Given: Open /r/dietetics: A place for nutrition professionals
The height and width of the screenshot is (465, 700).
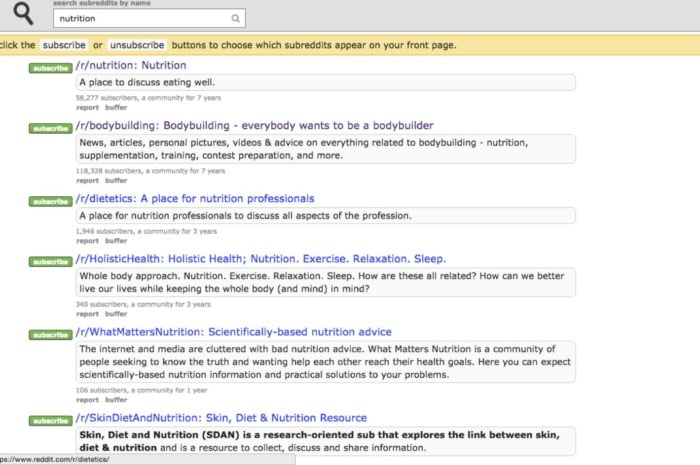Looking at the screenshot, I should pos(195,199).
